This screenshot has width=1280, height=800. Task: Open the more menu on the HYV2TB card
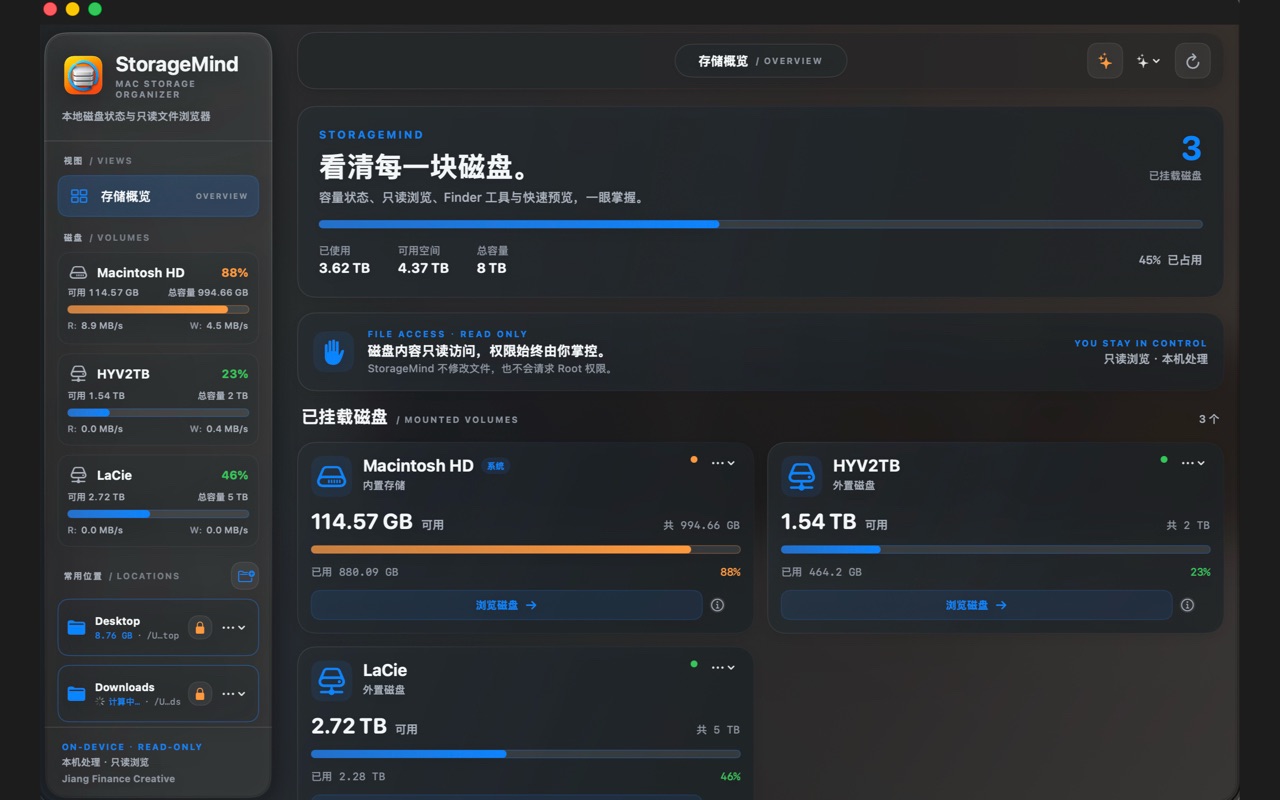(1193, 463)
